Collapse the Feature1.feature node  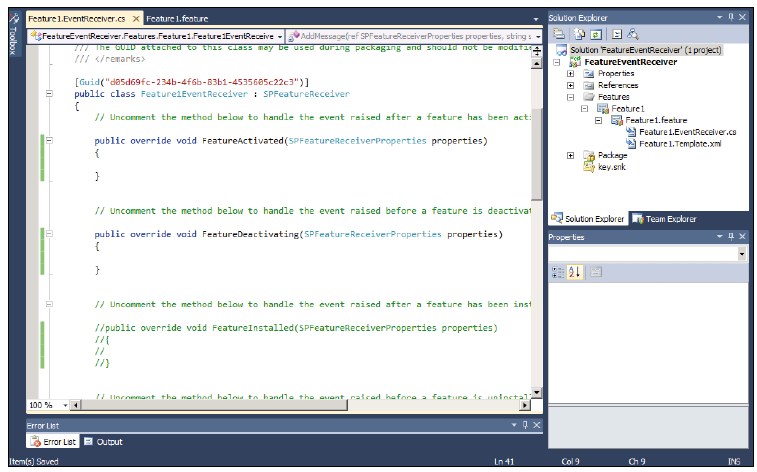pos(598,120)
